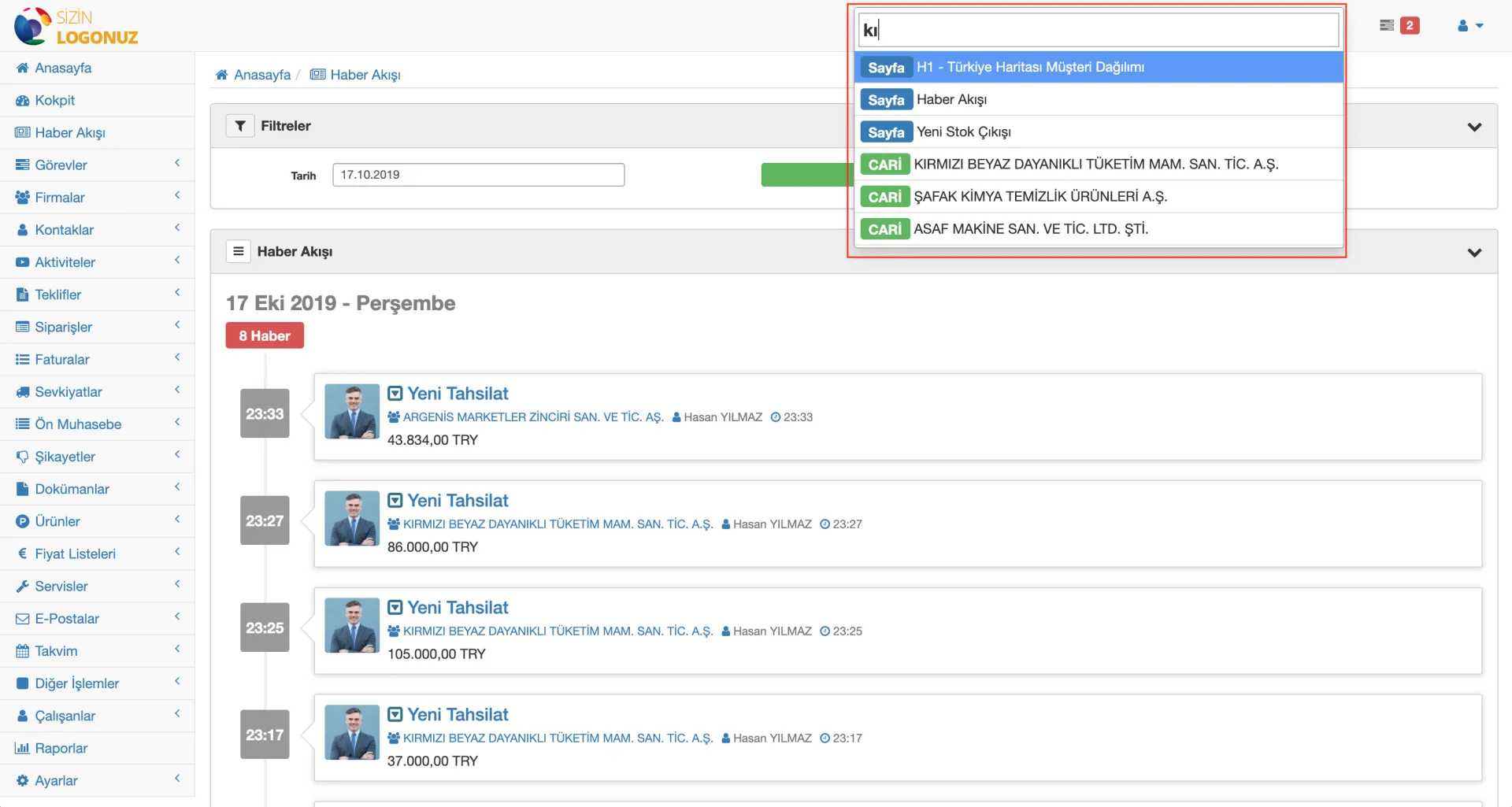Viewport: 1512px width, 807px height.
Task: Click the Raporlar chart icon
Action: point(22,748)
